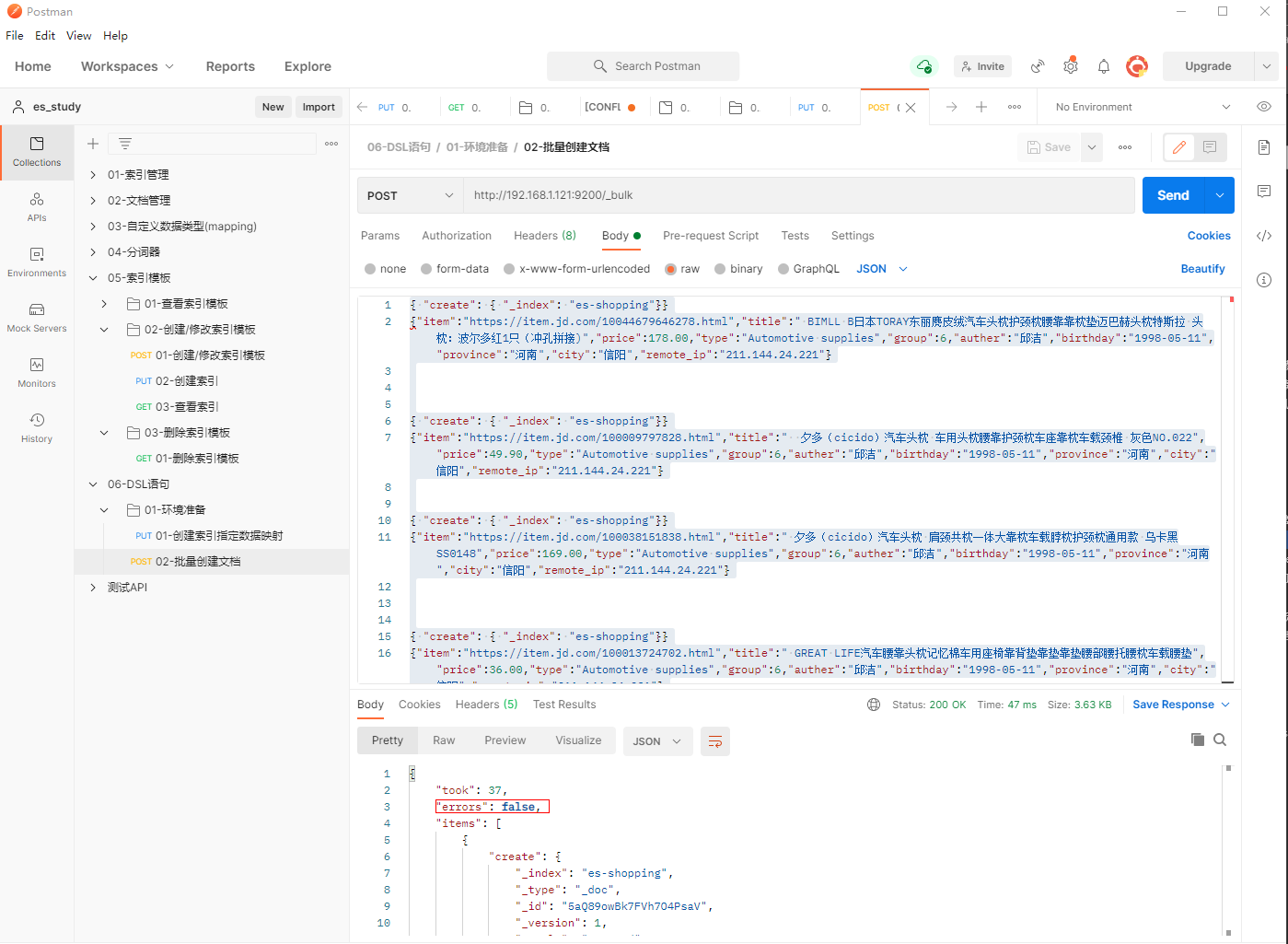Click the Beautify link
The height and width of the screenshot is (944, 1288).
click(1202, 269)
